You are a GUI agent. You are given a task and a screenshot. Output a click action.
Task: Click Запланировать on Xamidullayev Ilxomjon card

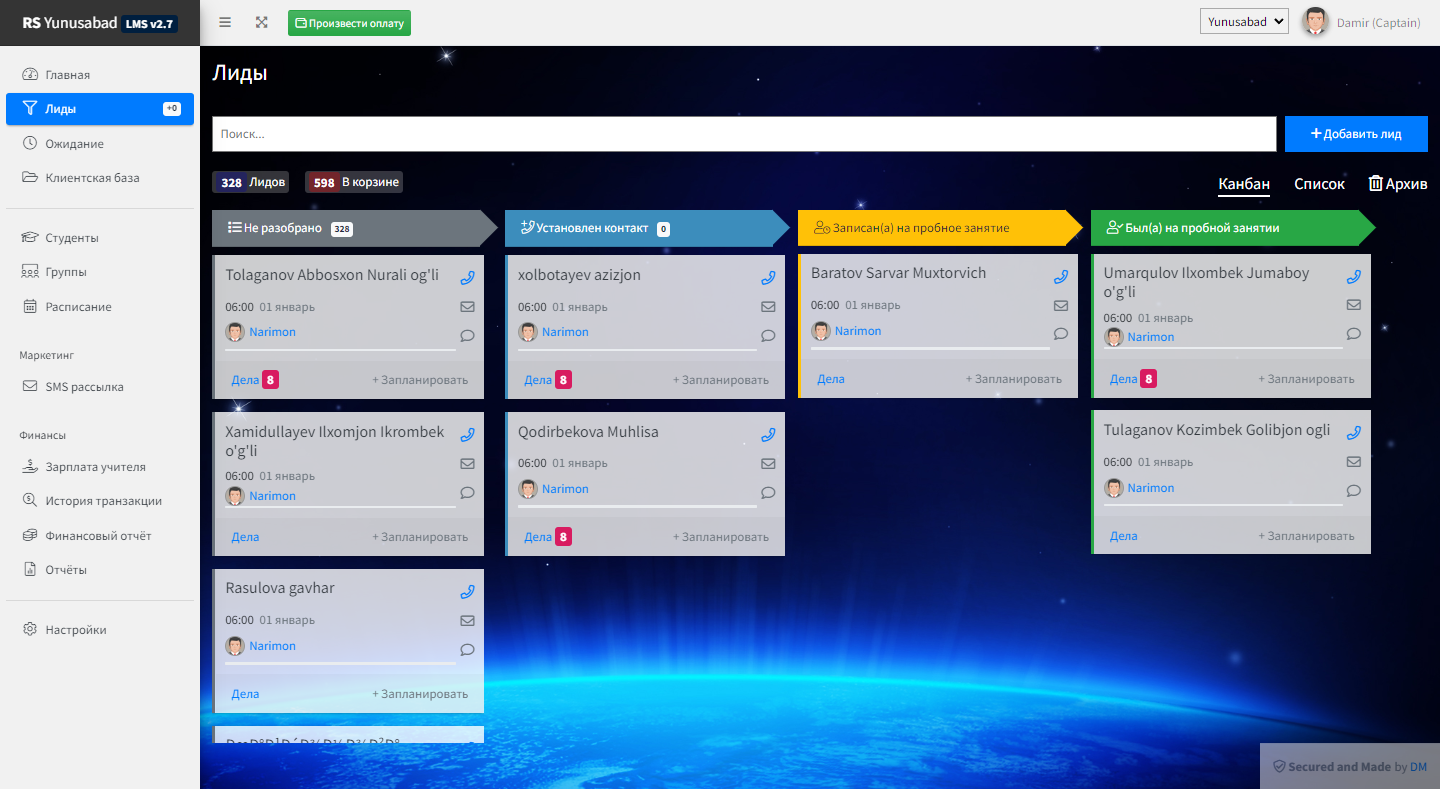tap(420, 537)
